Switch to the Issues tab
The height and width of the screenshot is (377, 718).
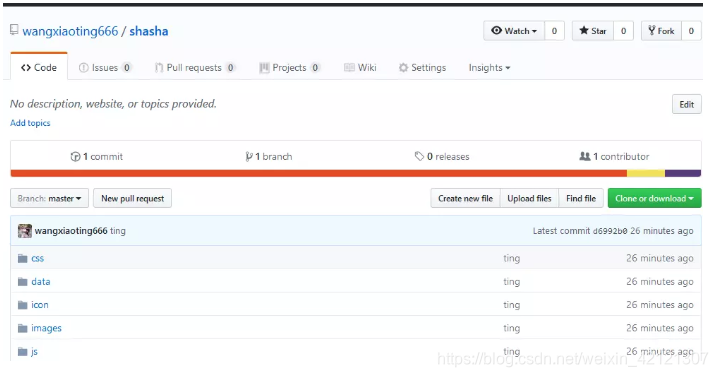[x=105, y=67]
